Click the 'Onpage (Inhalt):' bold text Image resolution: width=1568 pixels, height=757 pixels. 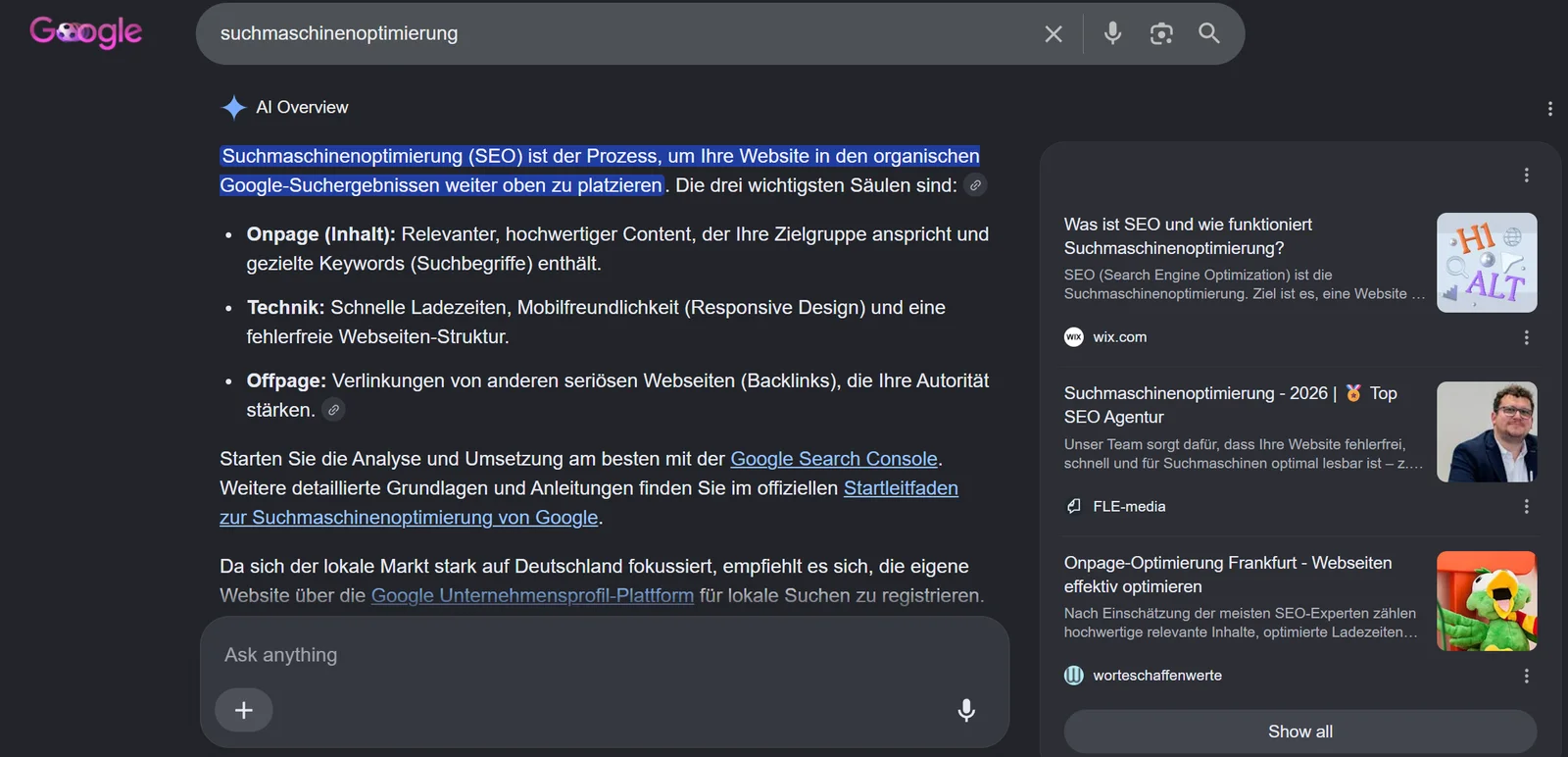(x=321, y=234)
